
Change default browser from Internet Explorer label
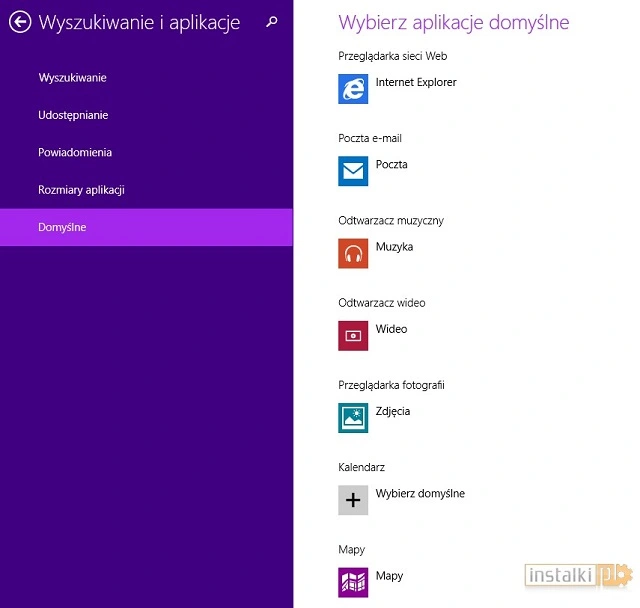416,82
